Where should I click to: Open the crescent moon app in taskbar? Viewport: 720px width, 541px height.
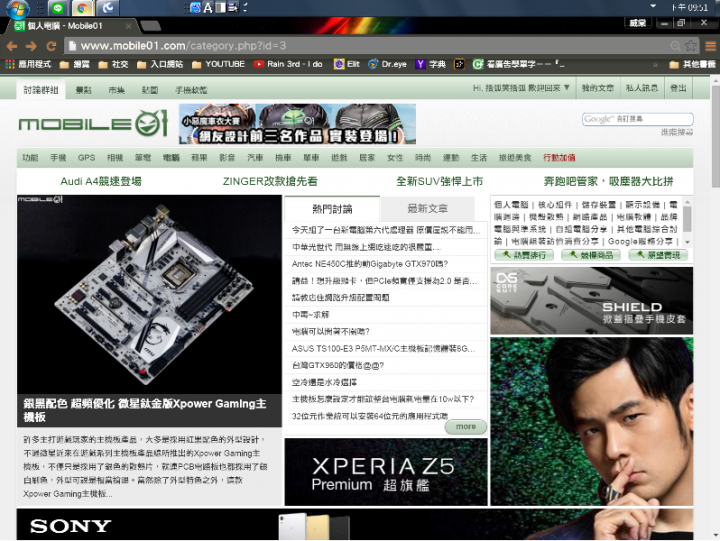click(107, 8)
